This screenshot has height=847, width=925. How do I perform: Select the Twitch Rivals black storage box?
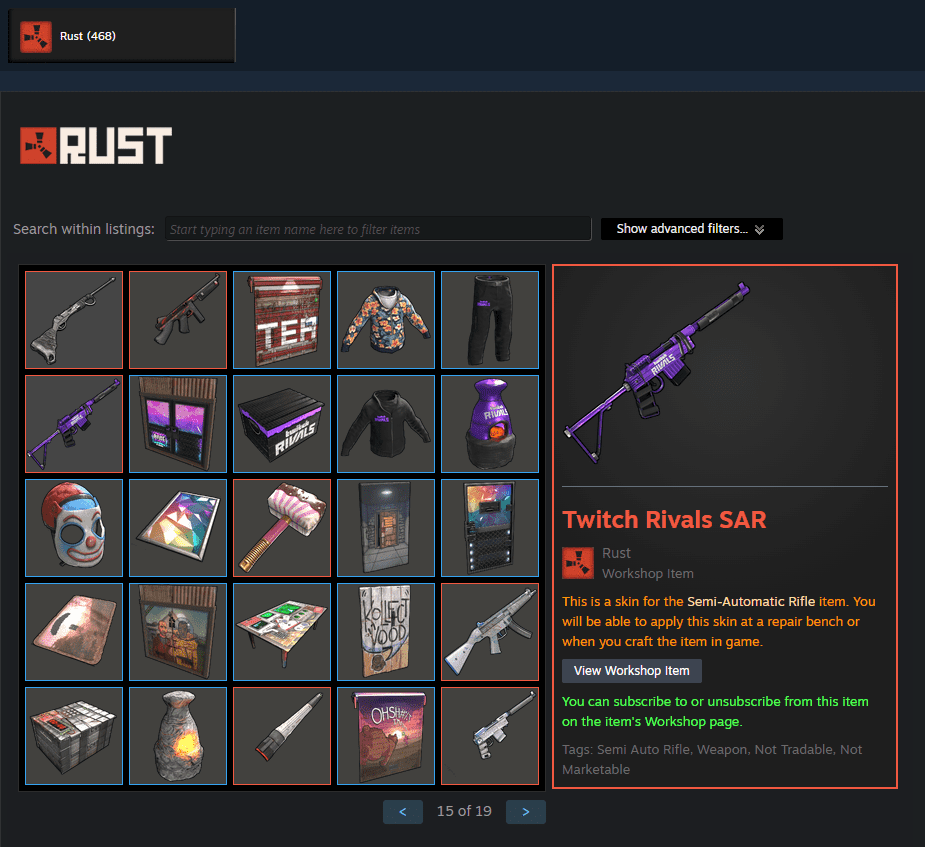282,424
